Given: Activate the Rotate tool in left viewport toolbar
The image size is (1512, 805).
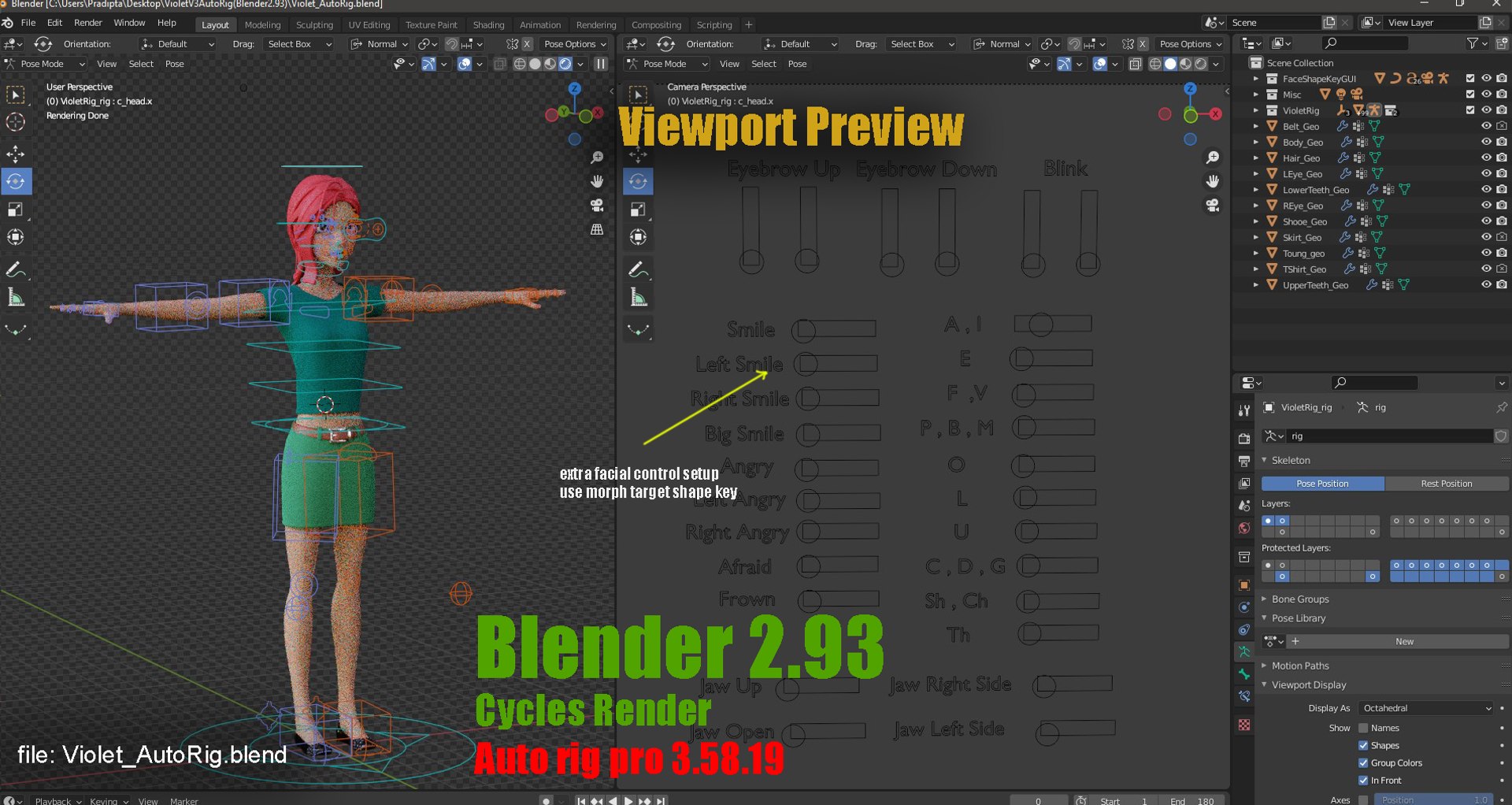Looking at the screenshot, I should pyautogui.click(x=16, y=181).
